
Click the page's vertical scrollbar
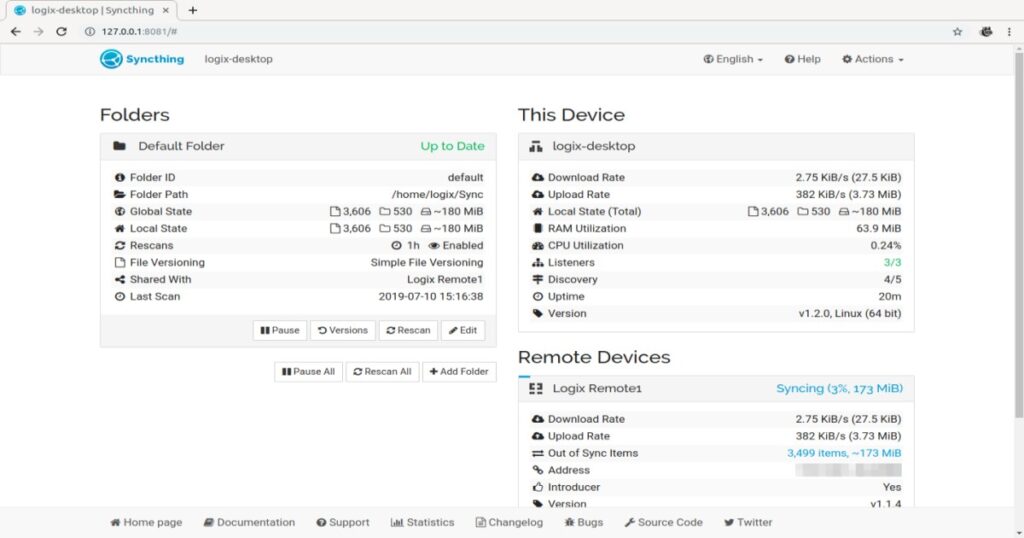pos(1018,230)
